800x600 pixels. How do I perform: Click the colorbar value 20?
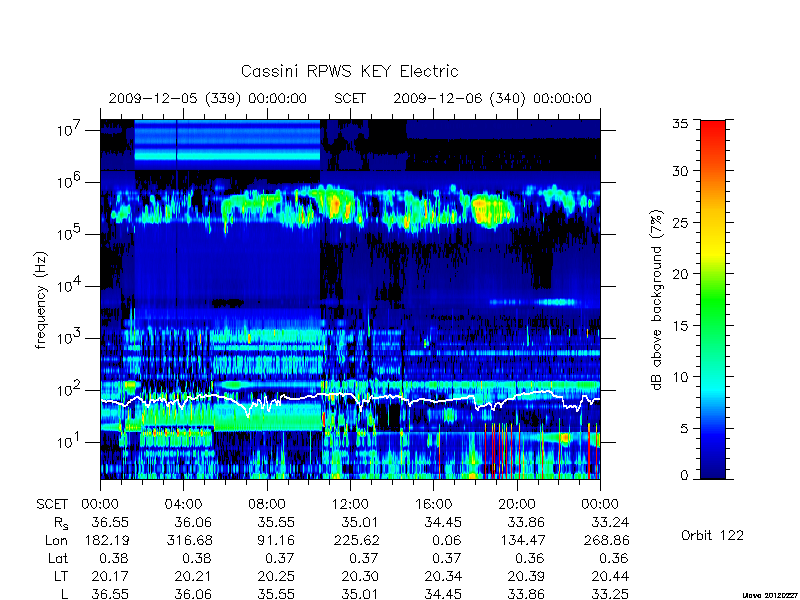pos(680,273)
